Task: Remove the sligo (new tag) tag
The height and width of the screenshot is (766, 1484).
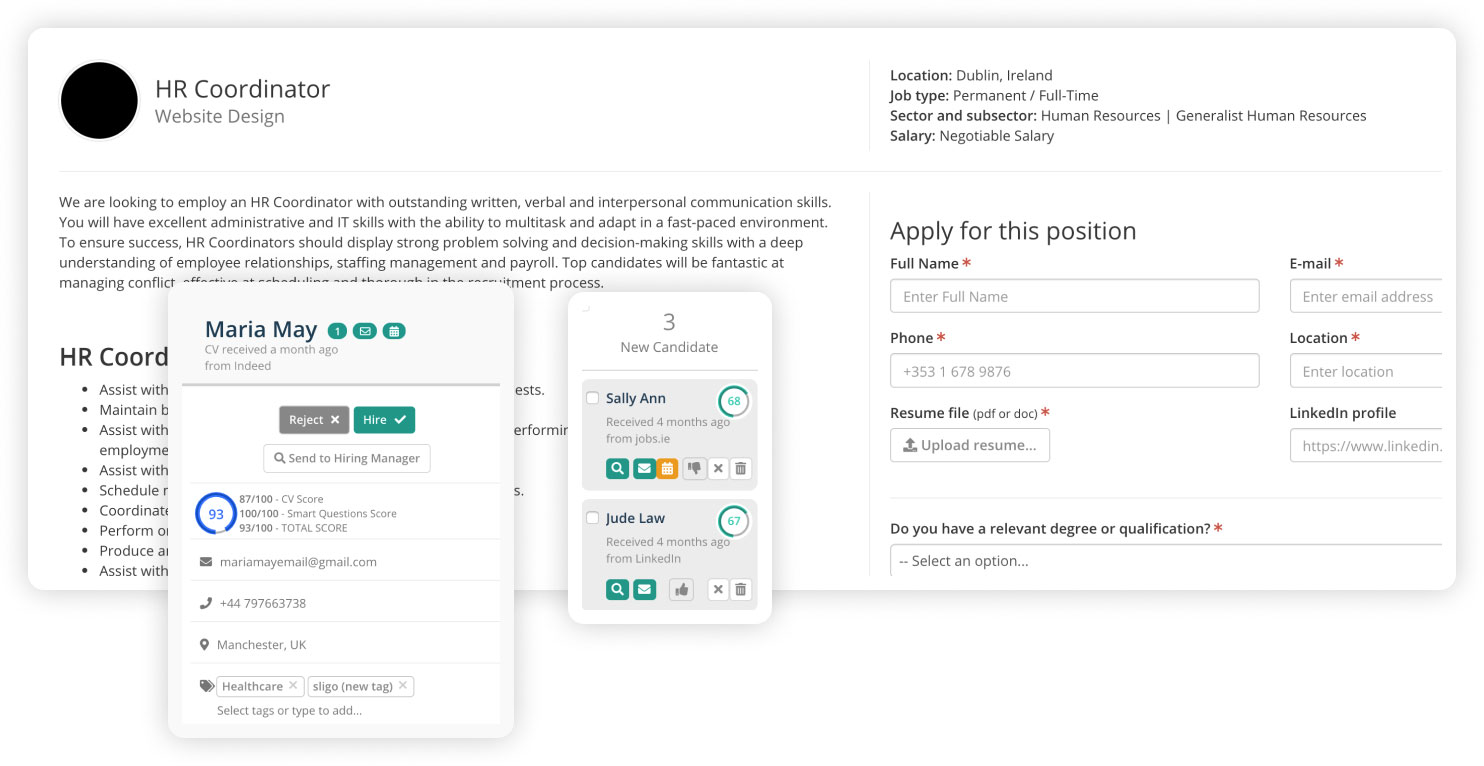Action: [403, 686]
